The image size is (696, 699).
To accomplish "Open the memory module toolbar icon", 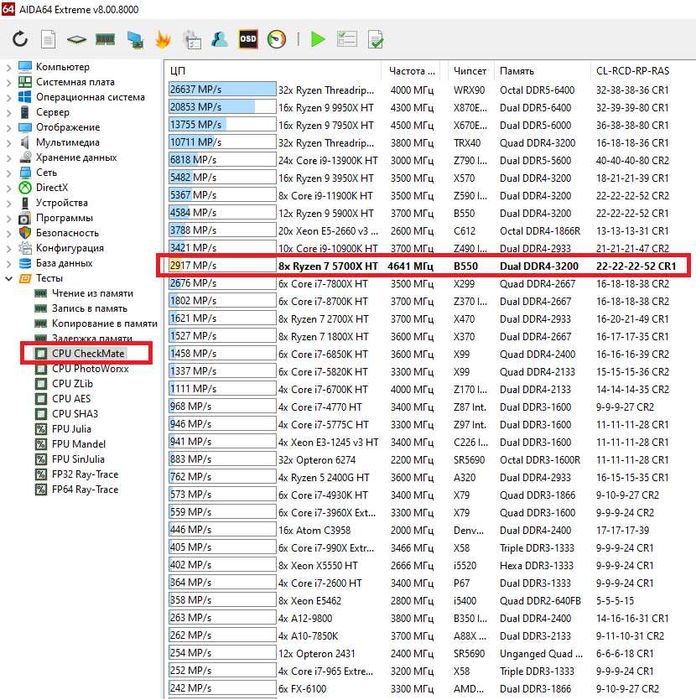I will (105, 40).
